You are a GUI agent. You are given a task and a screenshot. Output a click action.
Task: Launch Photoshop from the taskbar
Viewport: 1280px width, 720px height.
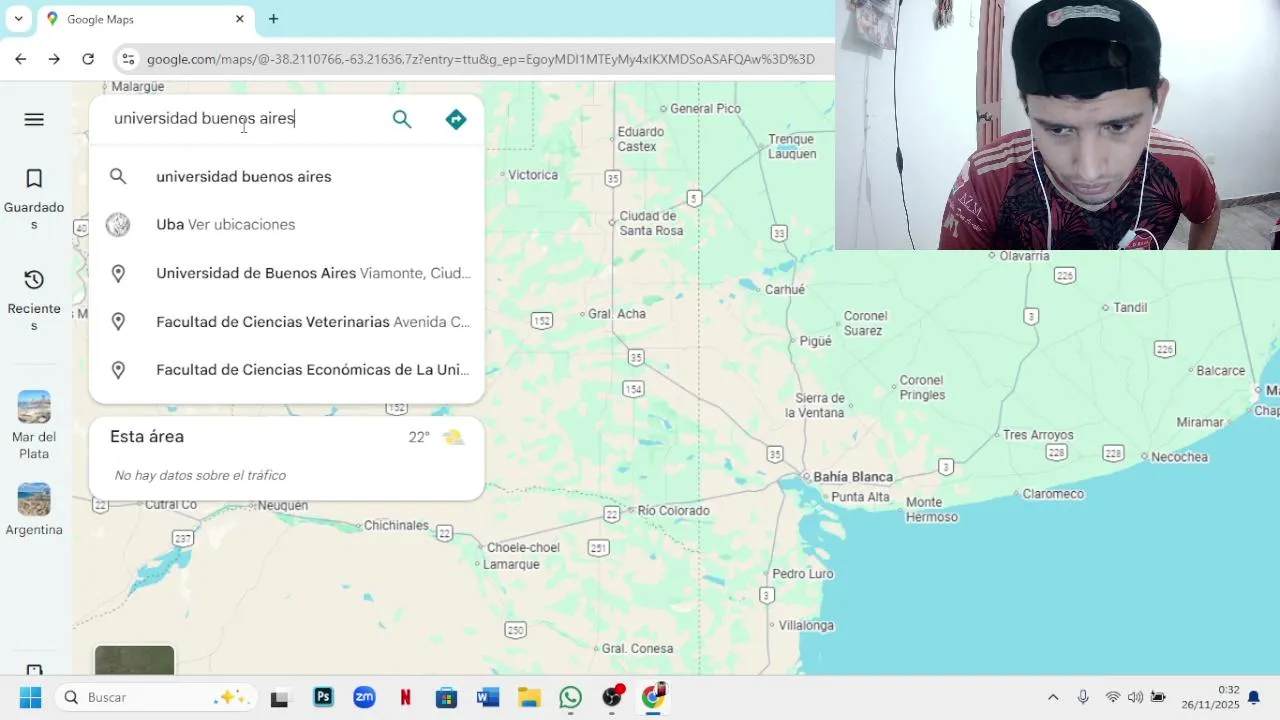(323, 697)
